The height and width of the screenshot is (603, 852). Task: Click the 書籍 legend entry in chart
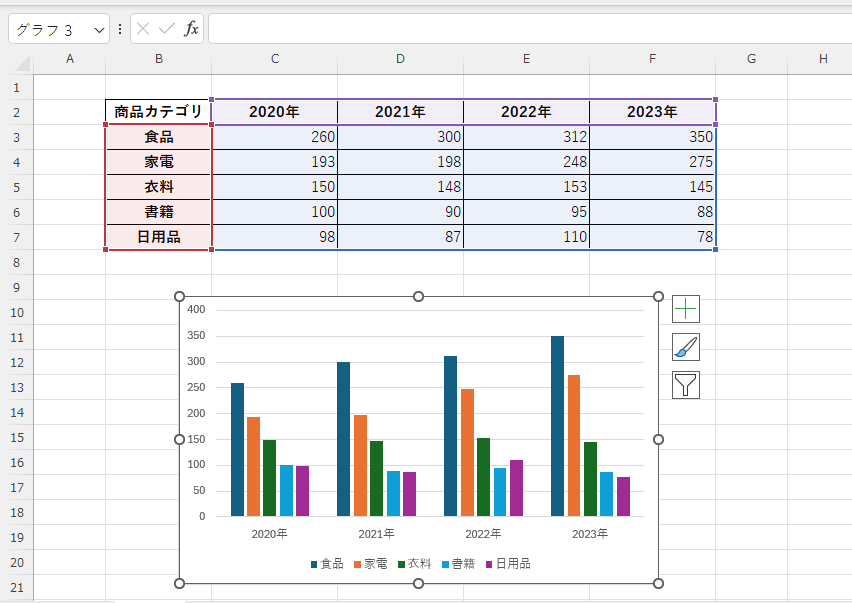(x=459, y=564)
